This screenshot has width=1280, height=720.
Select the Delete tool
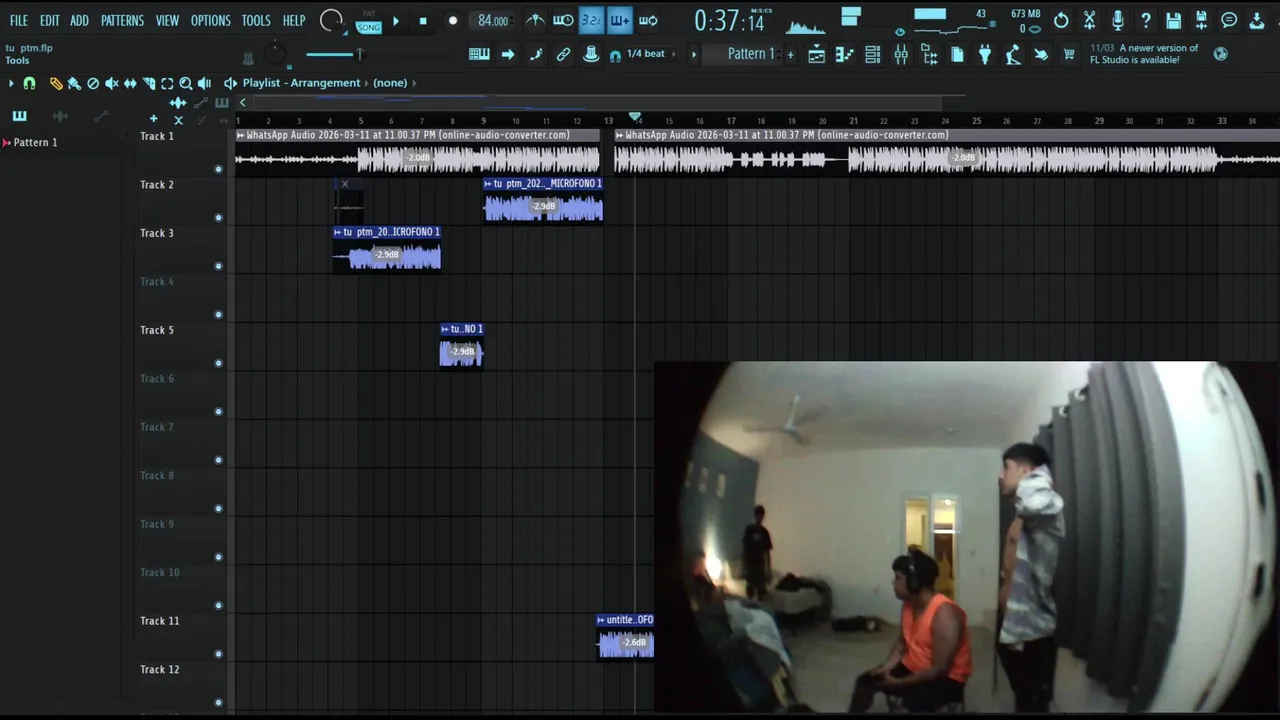pyautogui.click(x=93, y=83)
